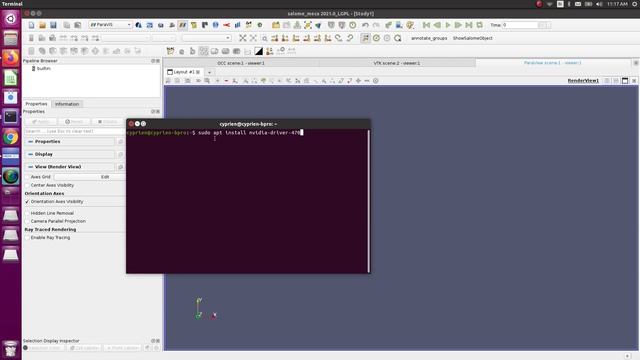Image resolution: width=640 pixels, height=360 pixels.
Task: Open Google Chrome from the dock
Action: [x=11, y=137]
